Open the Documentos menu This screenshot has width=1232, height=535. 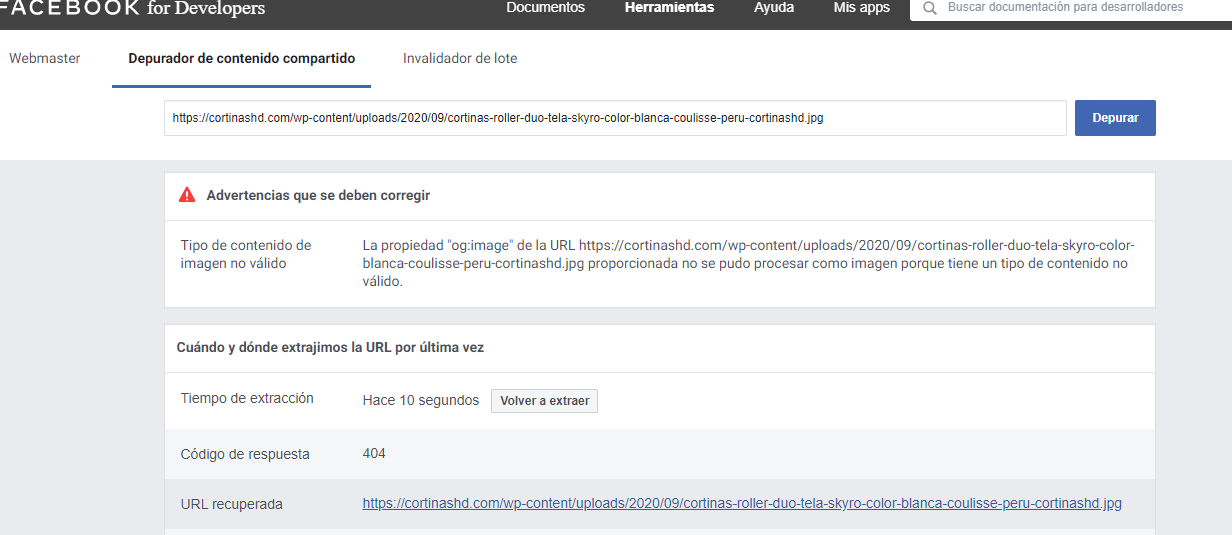click(545, 7)
